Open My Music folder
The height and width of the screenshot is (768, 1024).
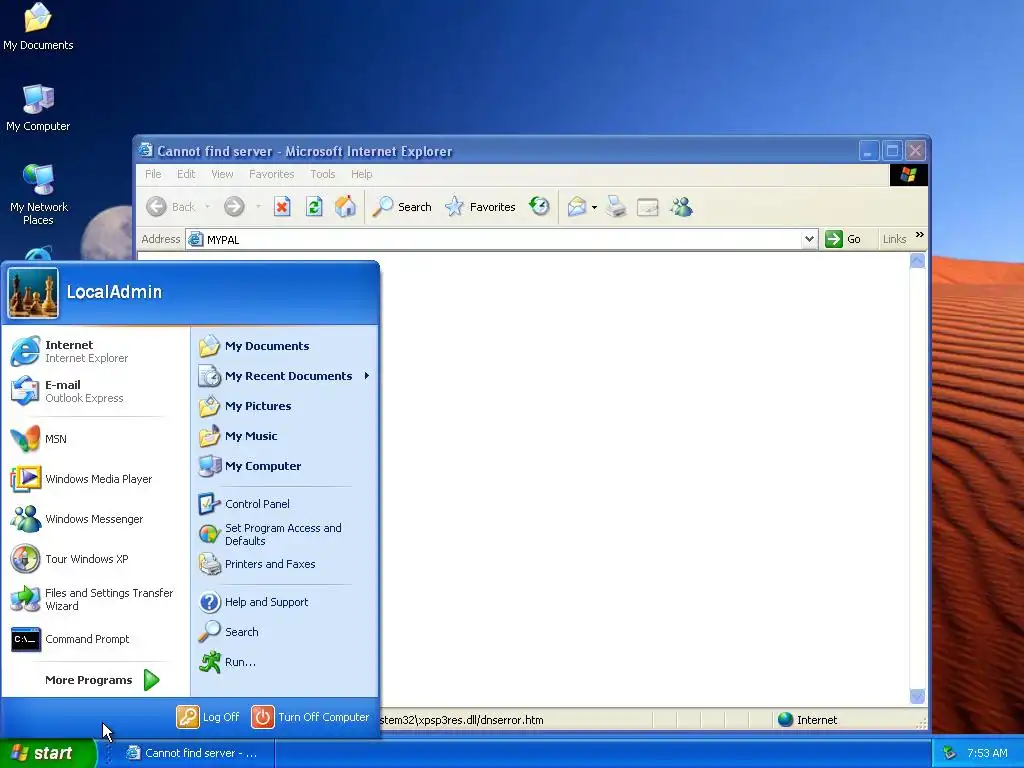pos(285,436)
